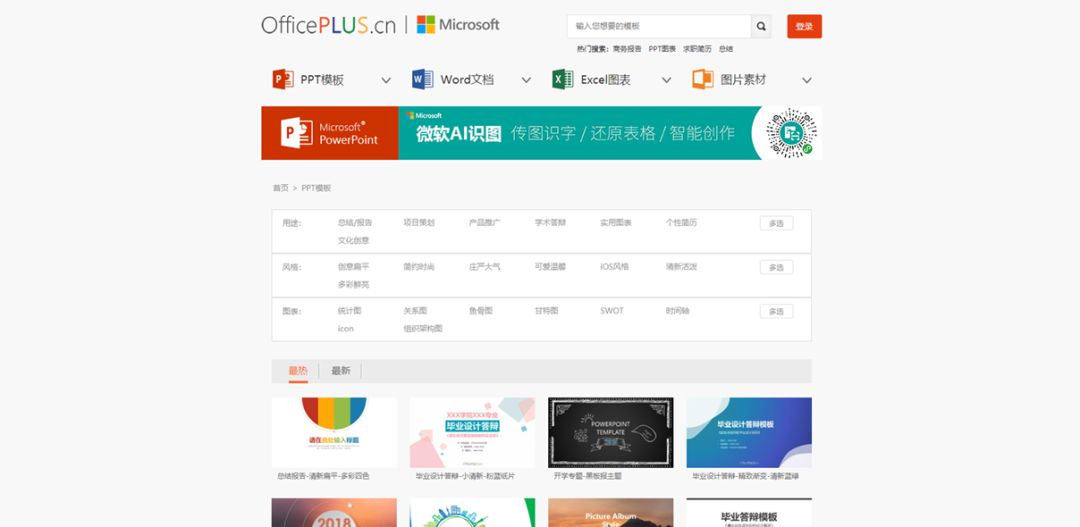Choose the 关系图 chart filter

[415, 311]
